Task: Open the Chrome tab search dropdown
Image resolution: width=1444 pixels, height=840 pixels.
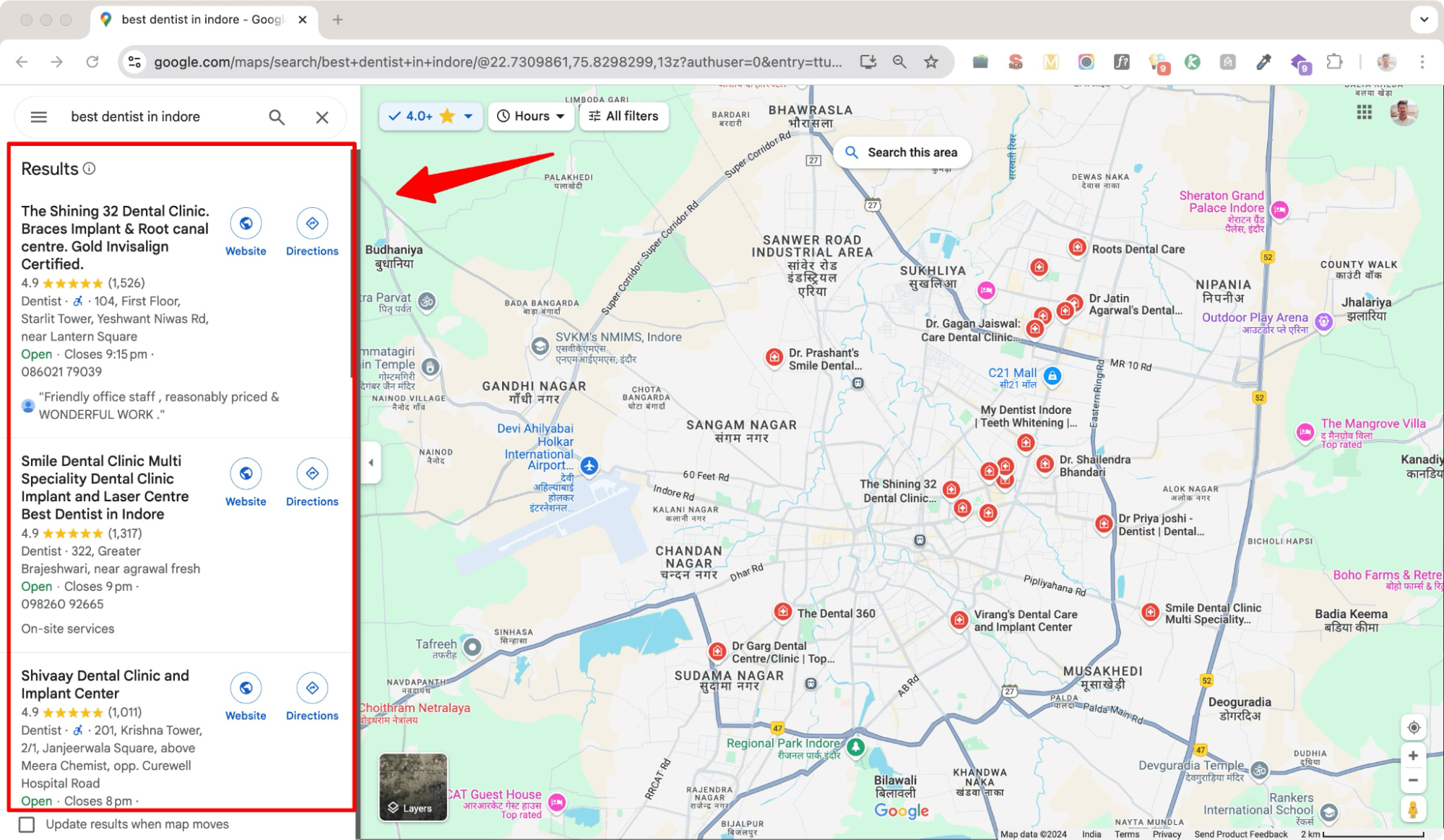Action: pyautogui.click(x=1424, y=20)
